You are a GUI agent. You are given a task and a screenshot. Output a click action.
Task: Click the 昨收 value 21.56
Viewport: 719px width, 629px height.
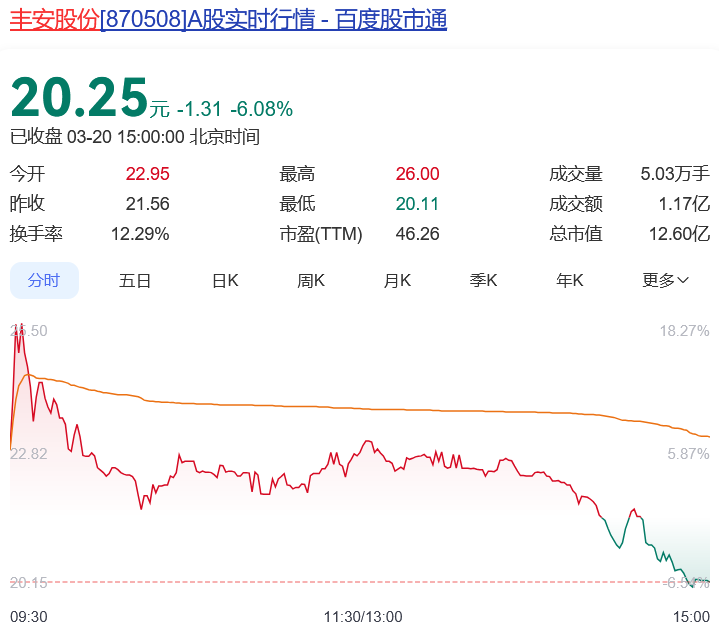(148, 204)
